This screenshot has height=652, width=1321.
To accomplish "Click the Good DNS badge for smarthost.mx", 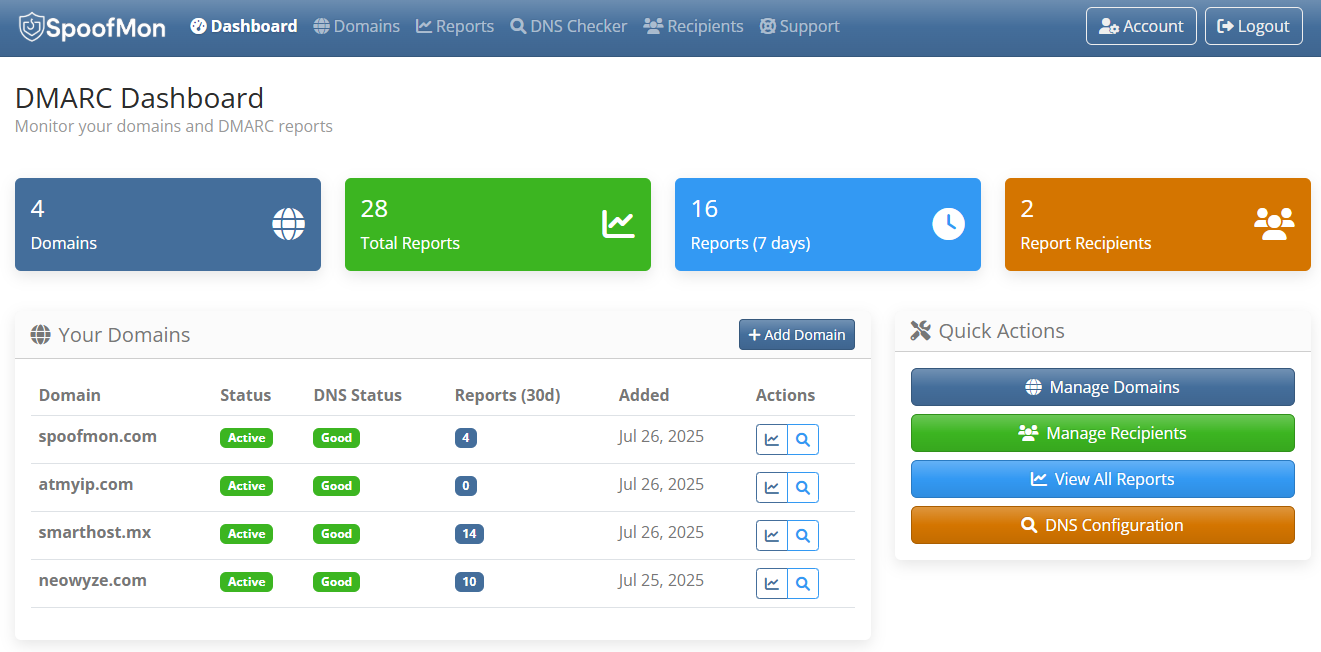I will click(x=337, y=534).
